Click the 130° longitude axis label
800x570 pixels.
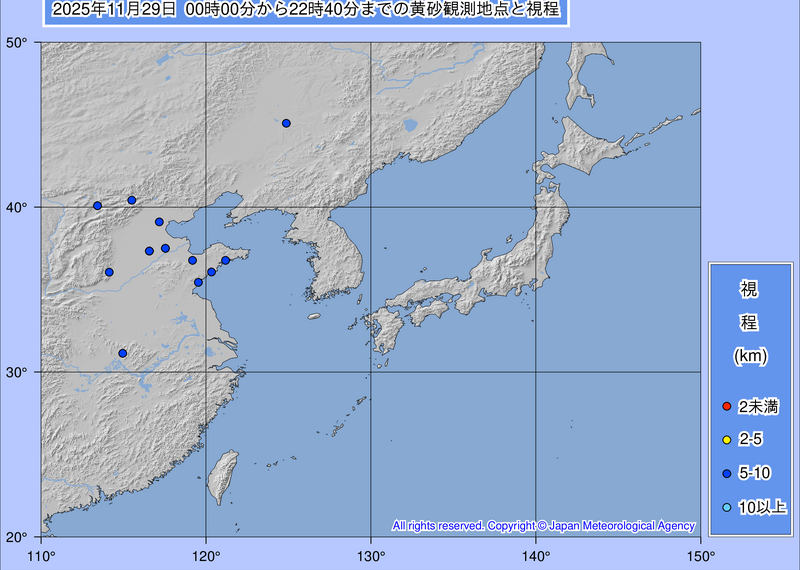370,556
